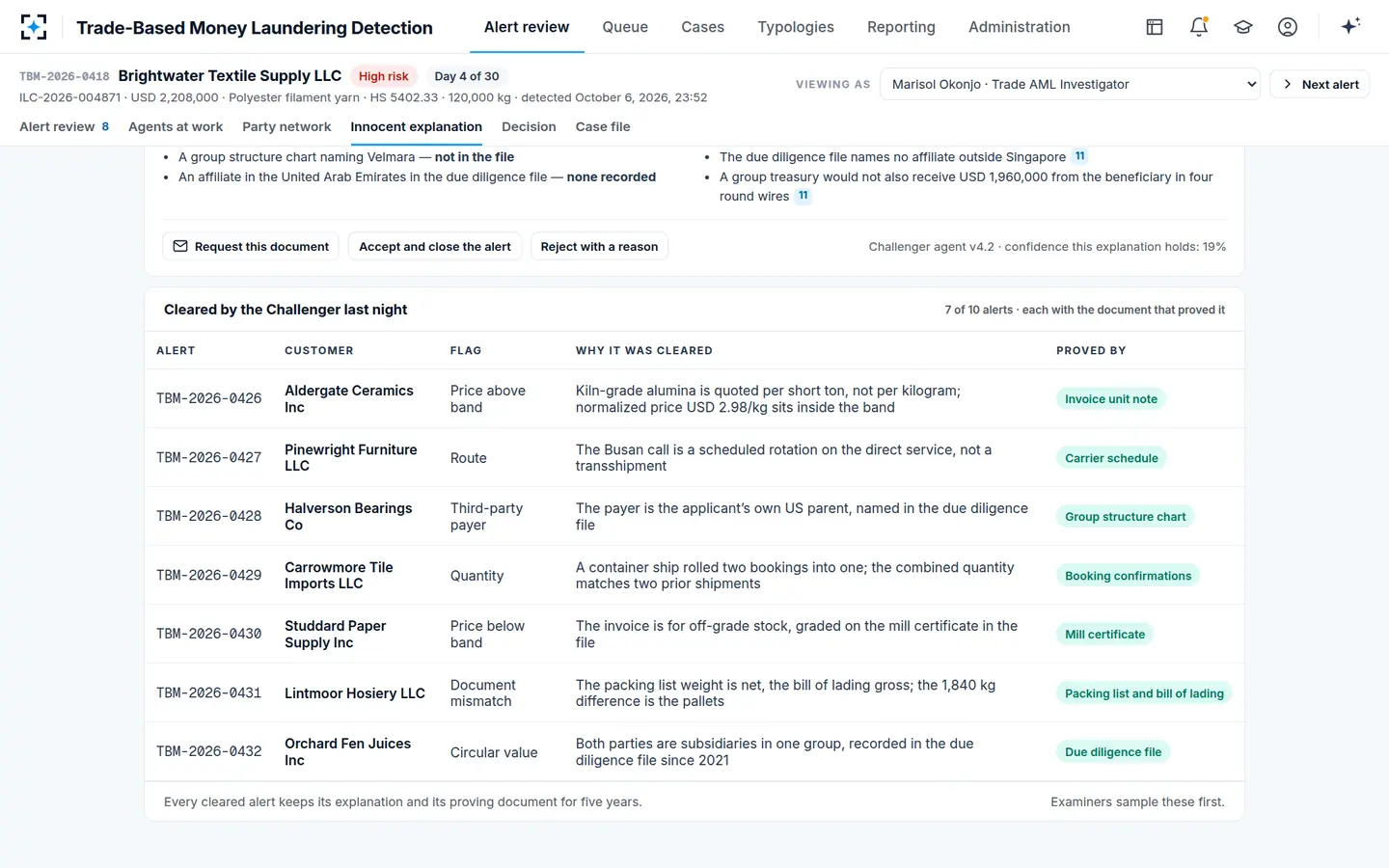Select customer Pinewright Furniture LLC
Screen dimensions: 1389x868
351,457
